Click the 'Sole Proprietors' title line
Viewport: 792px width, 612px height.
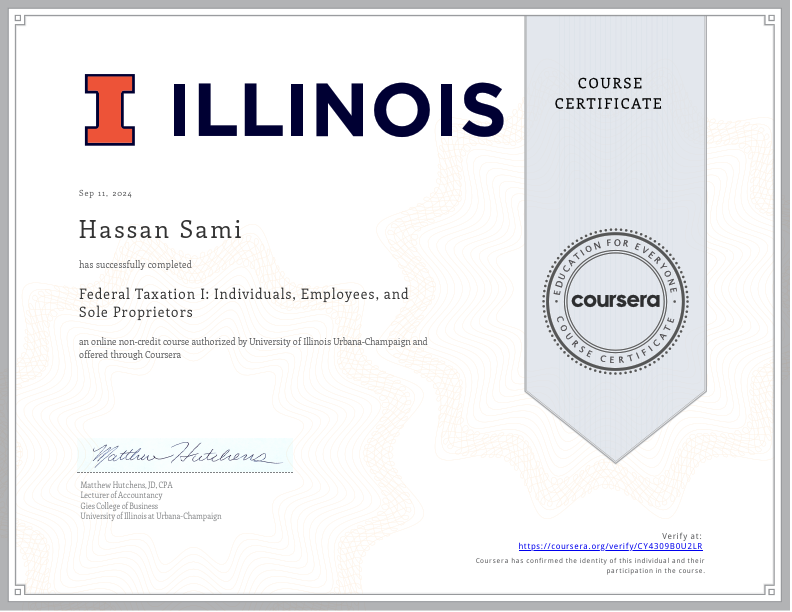click(x=136, y=312)
